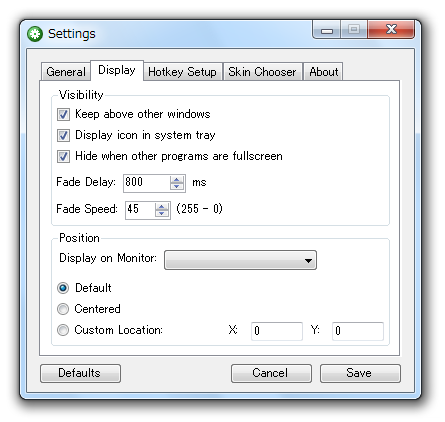The width and height of the screenshot is (445, 422).
Task: Uncheck Keep above other windows
Action: (63, 114)
